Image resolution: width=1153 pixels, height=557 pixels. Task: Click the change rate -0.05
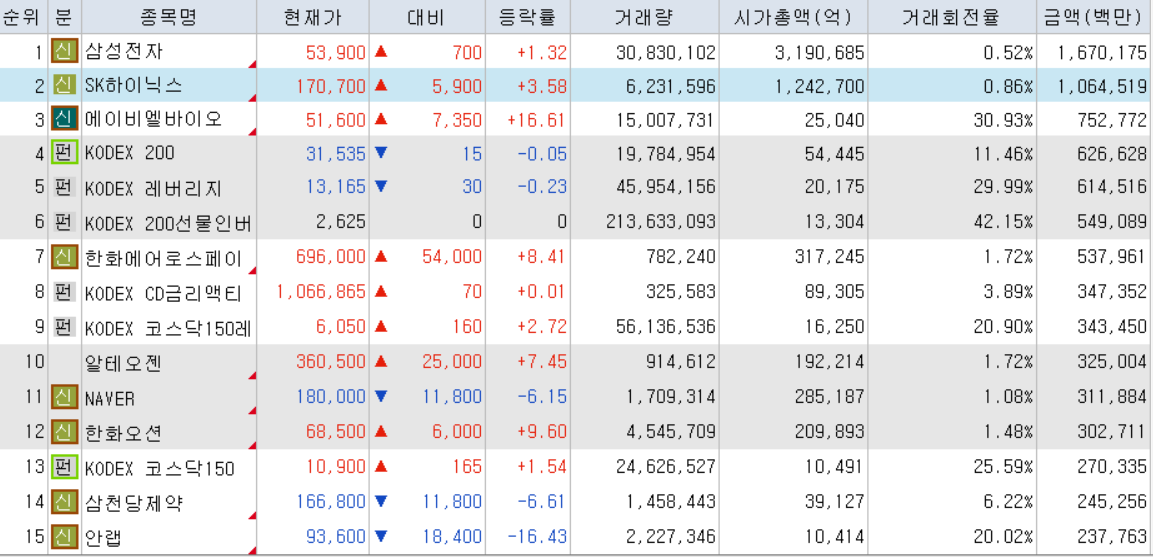pyautogui.click(x=543, y=154)
